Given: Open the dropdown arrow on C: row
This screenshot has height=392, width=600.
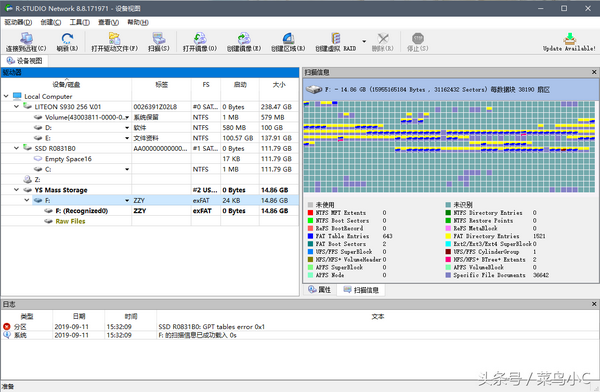Looking at the screenshot, I should [127, 169].
